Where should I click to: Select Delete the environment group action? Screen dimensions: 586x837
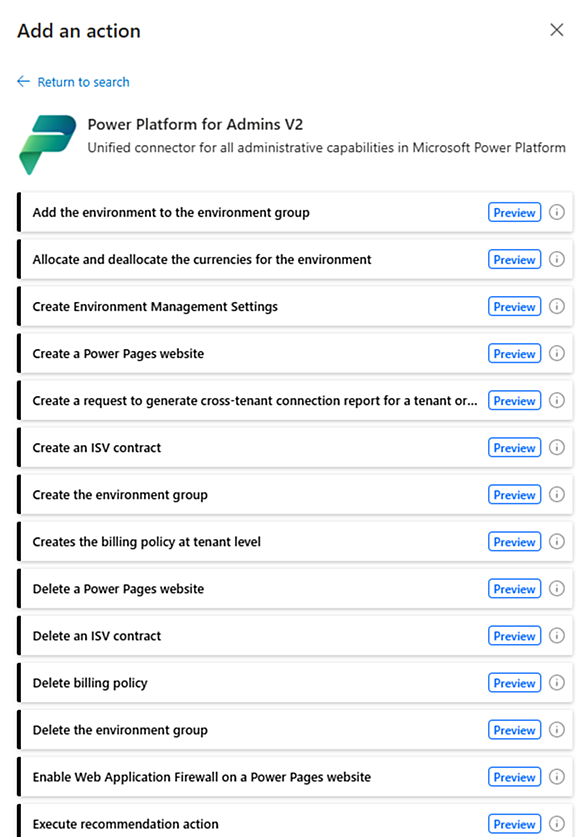click(x=295, y=730)
